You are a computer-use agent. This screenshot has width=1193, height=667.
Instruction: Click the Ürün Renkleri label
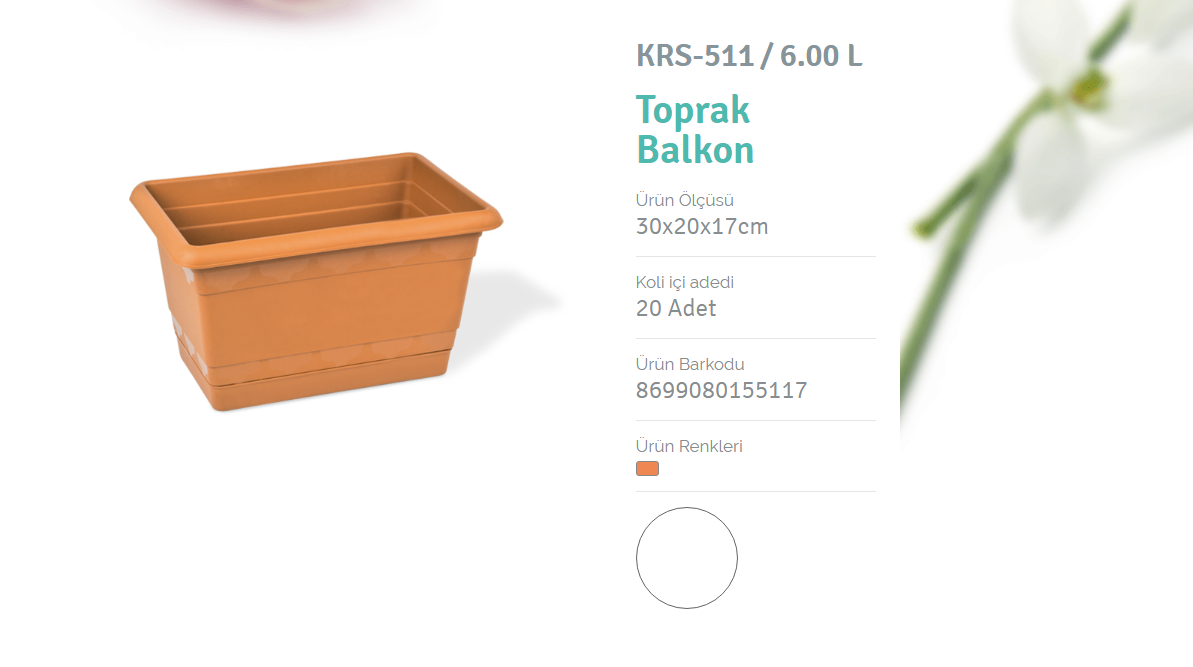[689, 446]
